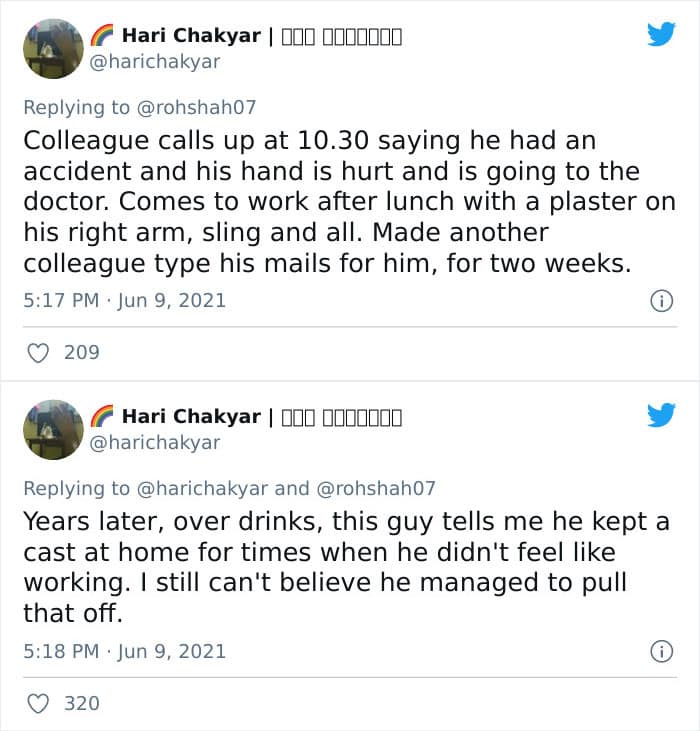The image size is (700, 731).
Task: Like the first tweet with 209 likes
Action: pyautogui.click(x=38, y=353)
